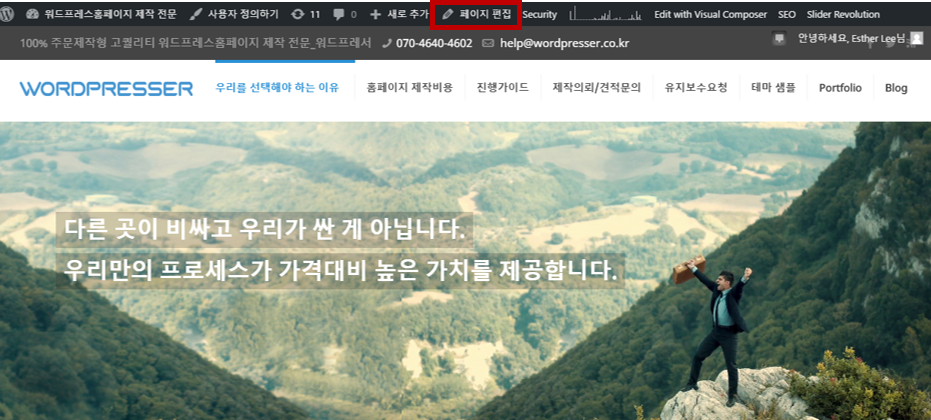Open the Slider Revolution menu
931x420 pixels.
coord(843,14)
